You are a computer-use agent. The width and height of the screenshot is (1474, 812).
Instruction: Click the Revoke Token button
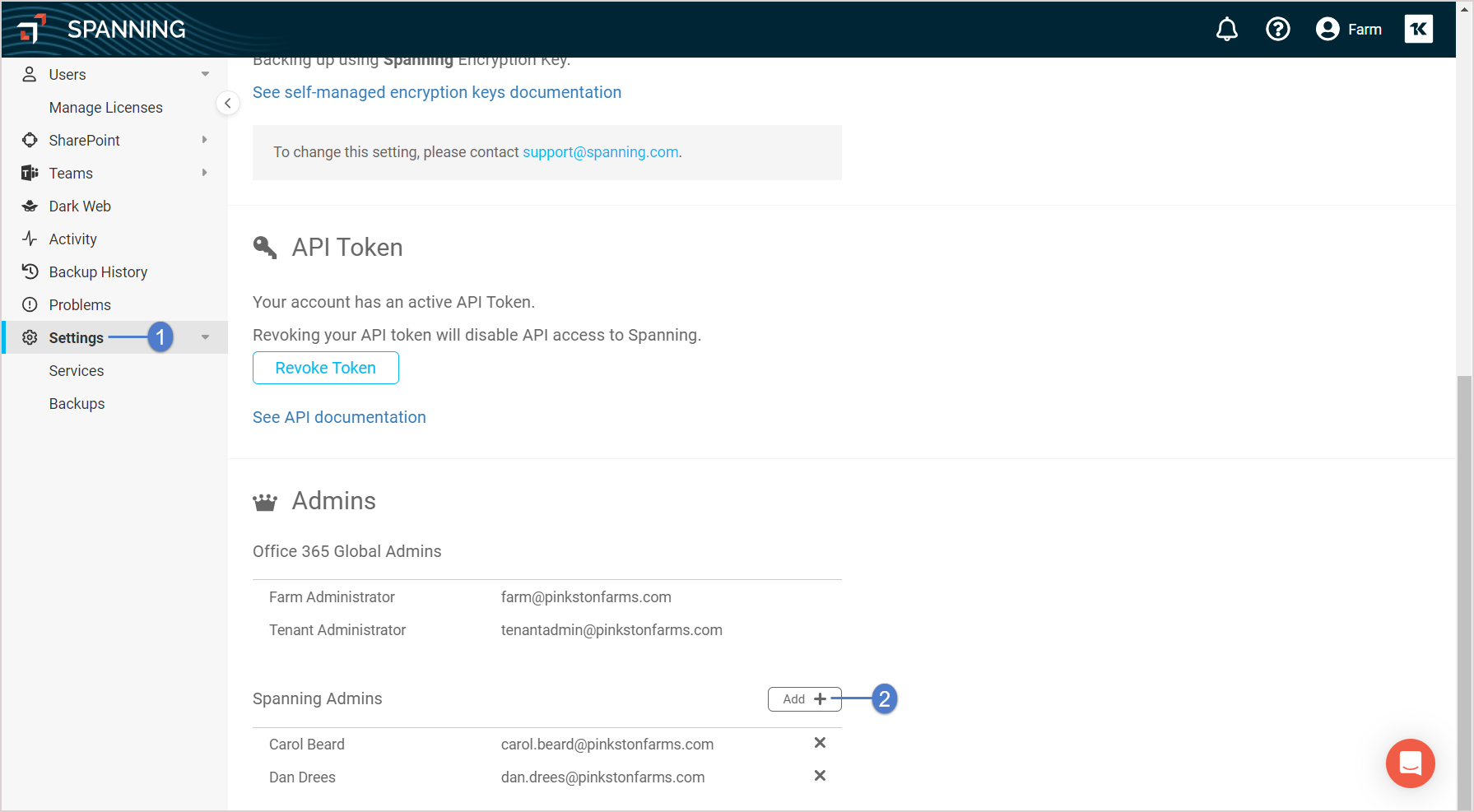click(326, 368)
